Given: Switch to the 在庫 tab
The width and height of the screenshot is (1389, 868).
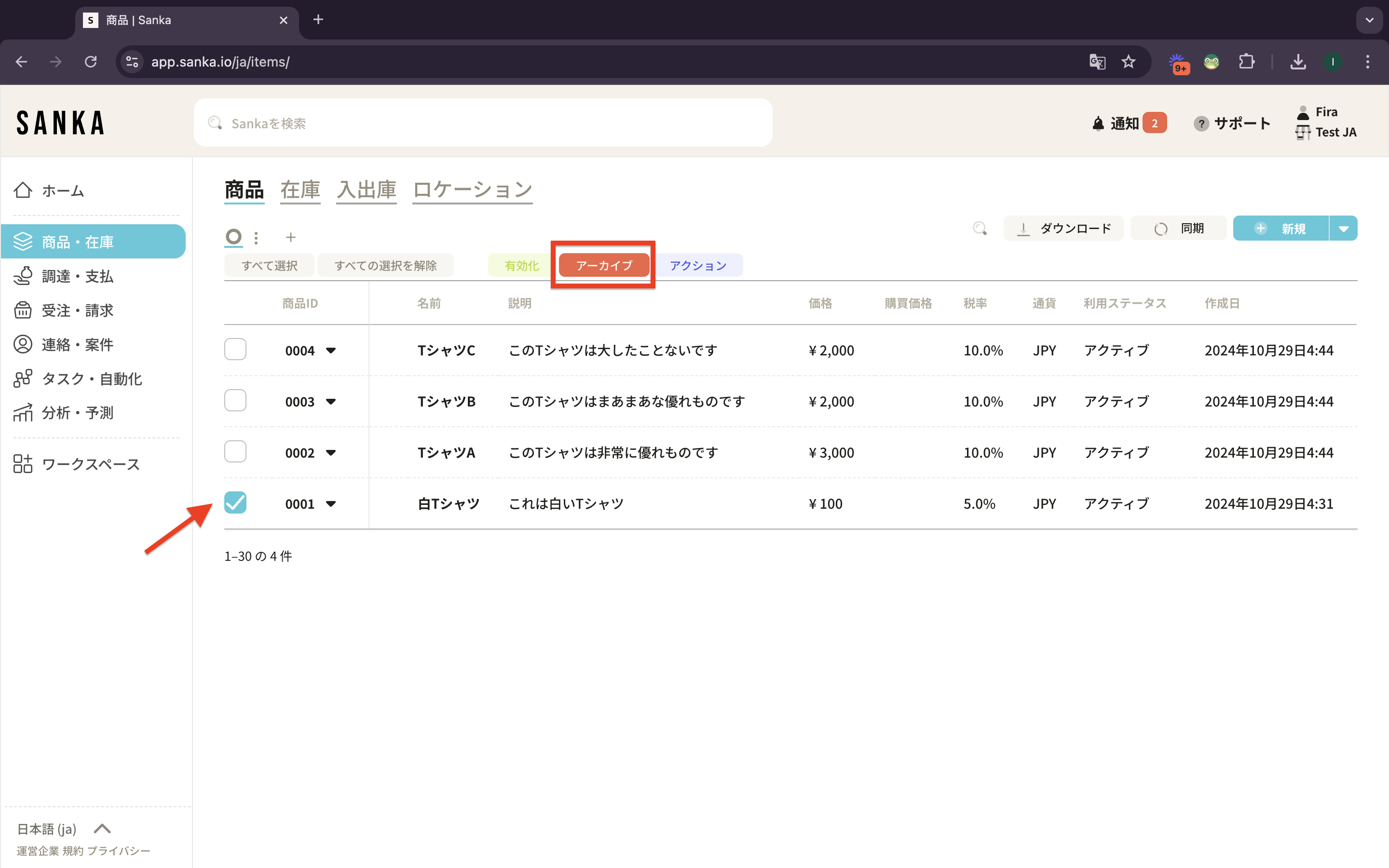Looking at the screenshot, I should [300, 190].
